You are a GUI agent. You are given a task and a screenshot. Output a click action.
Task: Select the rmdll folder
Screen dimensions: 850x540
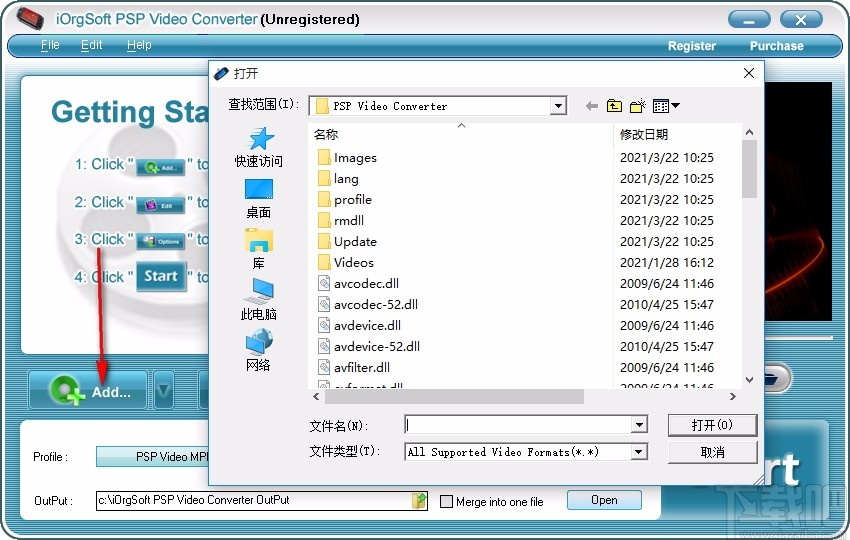click(x=340, y=221)
